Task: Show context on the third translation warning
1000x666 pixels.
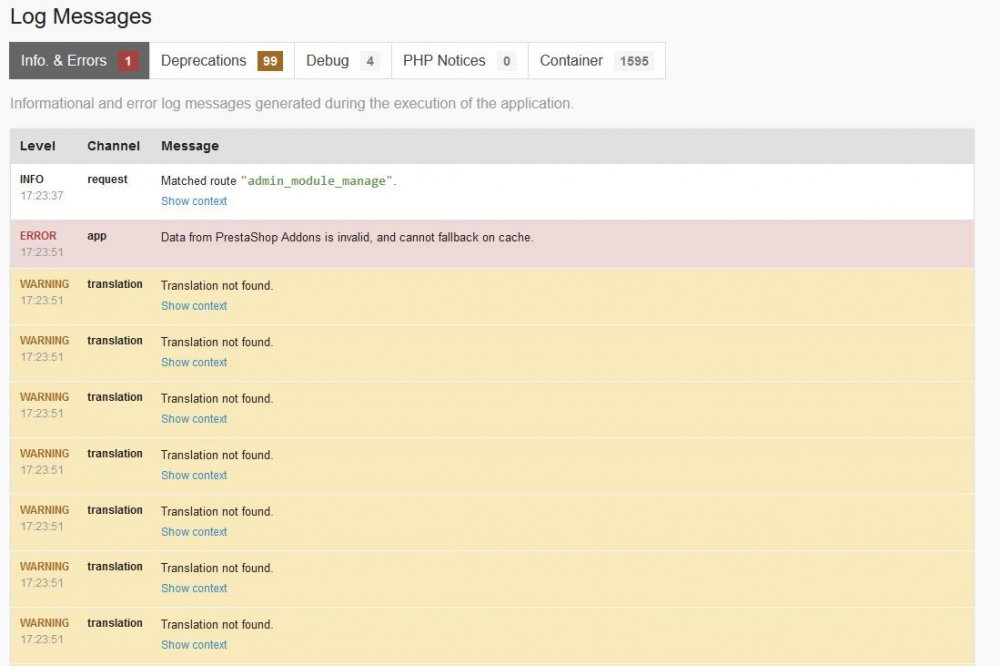Action: click(194, 419)
